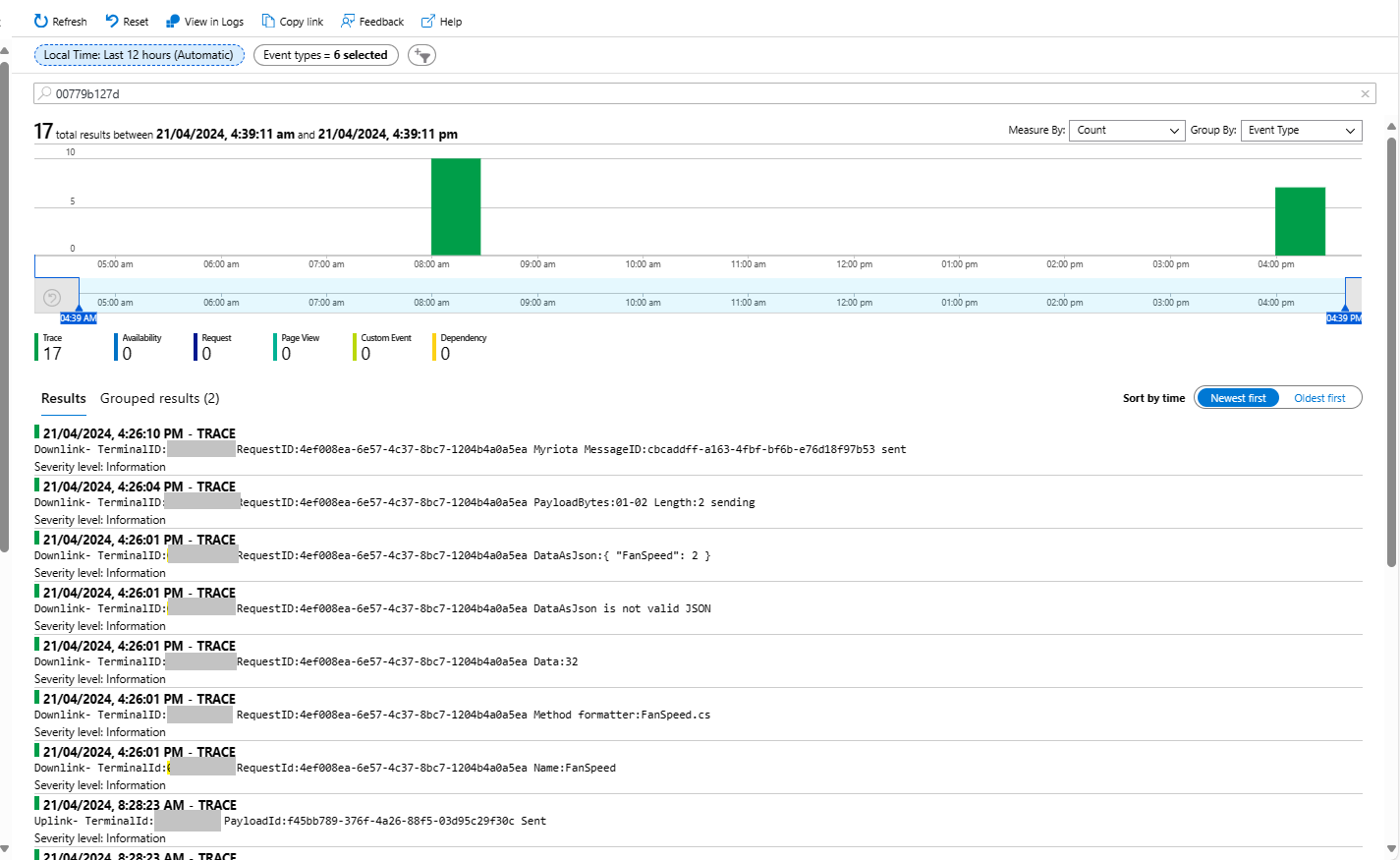
Task: Open the Event types filter pill
Action: 325,55
